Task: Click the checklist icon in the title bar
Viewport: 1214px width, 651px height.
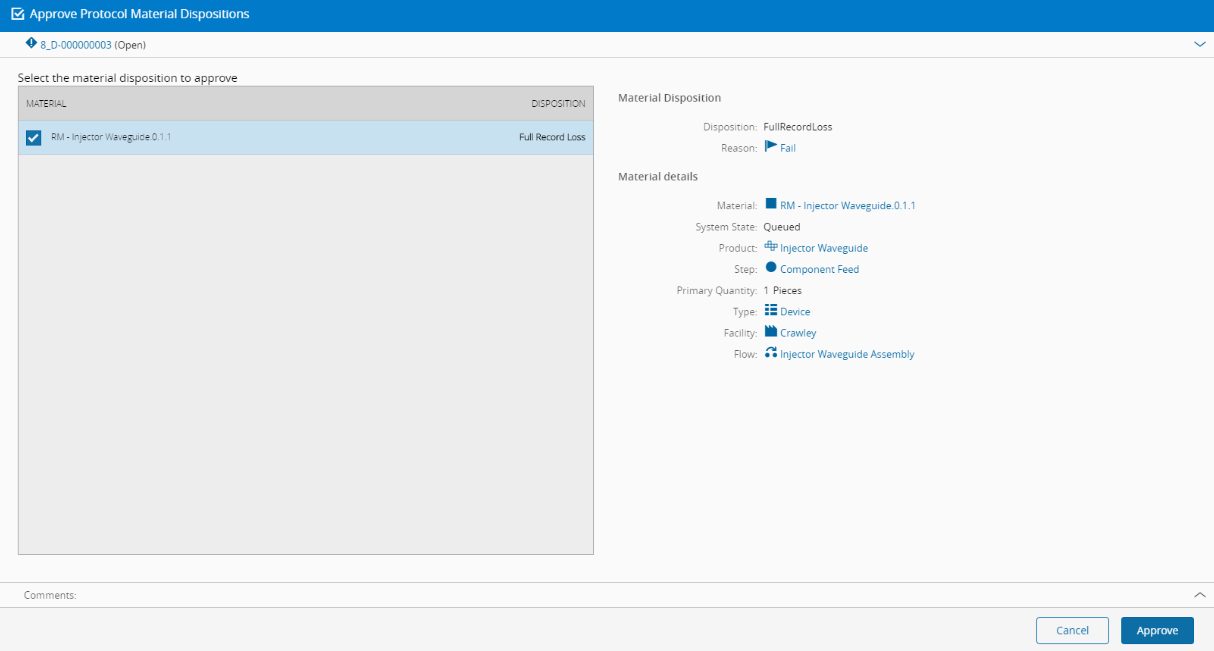Action: [17, 15]
